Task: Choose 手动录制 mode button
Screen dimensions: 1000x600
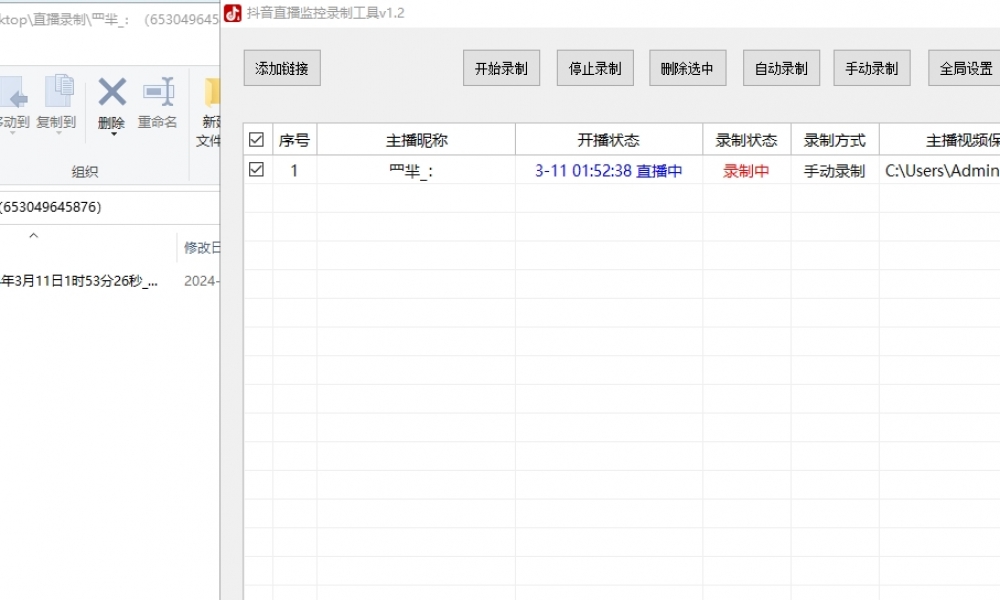Action: (x=871, y=68)
